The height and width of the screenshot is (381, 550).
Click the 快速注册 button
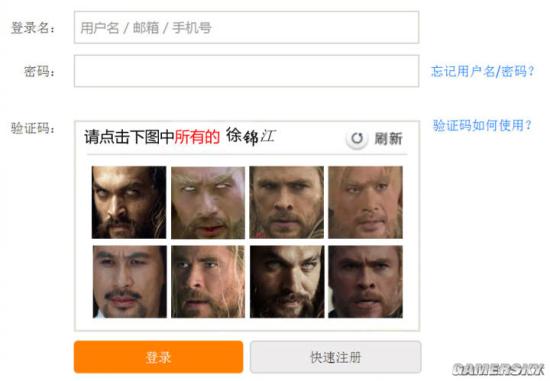(x=336, y=357)
